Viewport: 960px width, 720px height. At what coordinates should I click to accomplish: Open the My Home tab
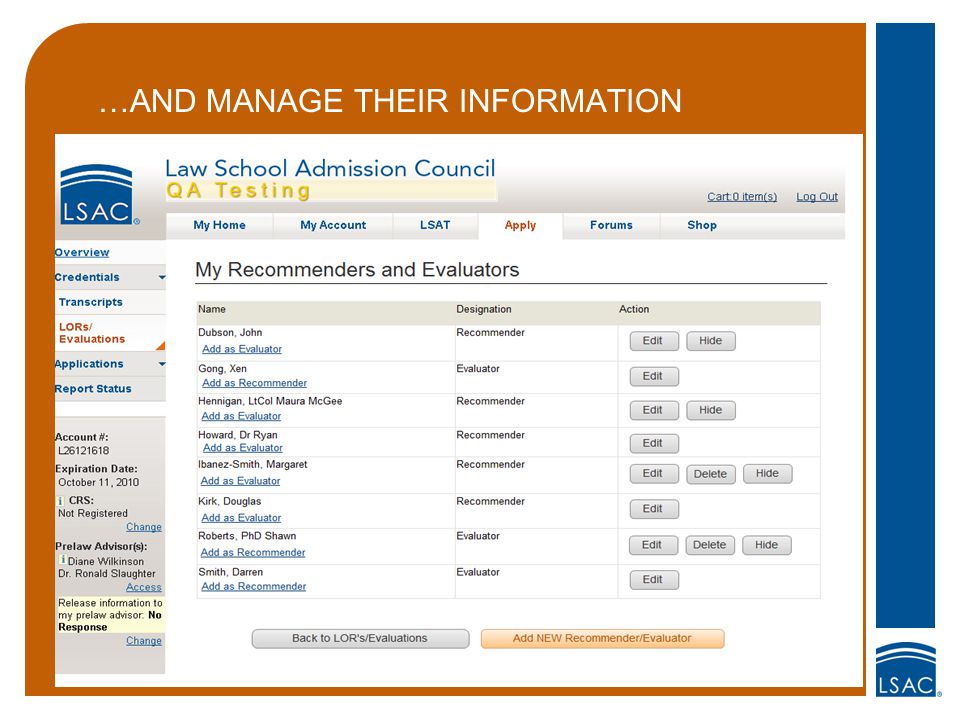tap(219, 225)
